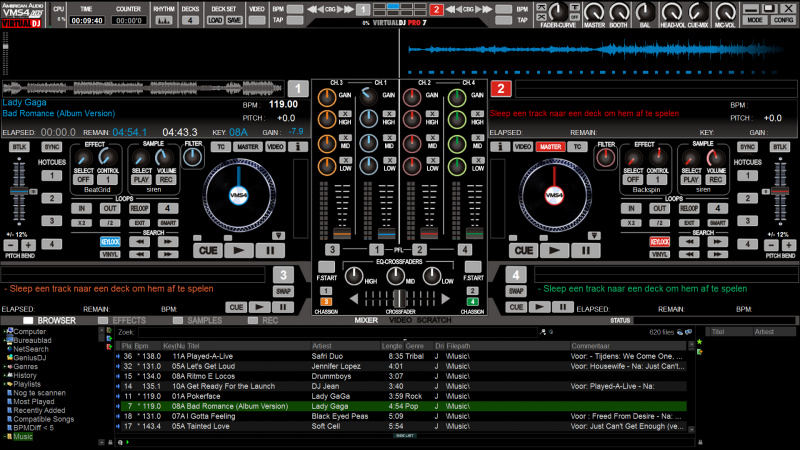
Task: Open the REC tab
Action: click(263, 320)
